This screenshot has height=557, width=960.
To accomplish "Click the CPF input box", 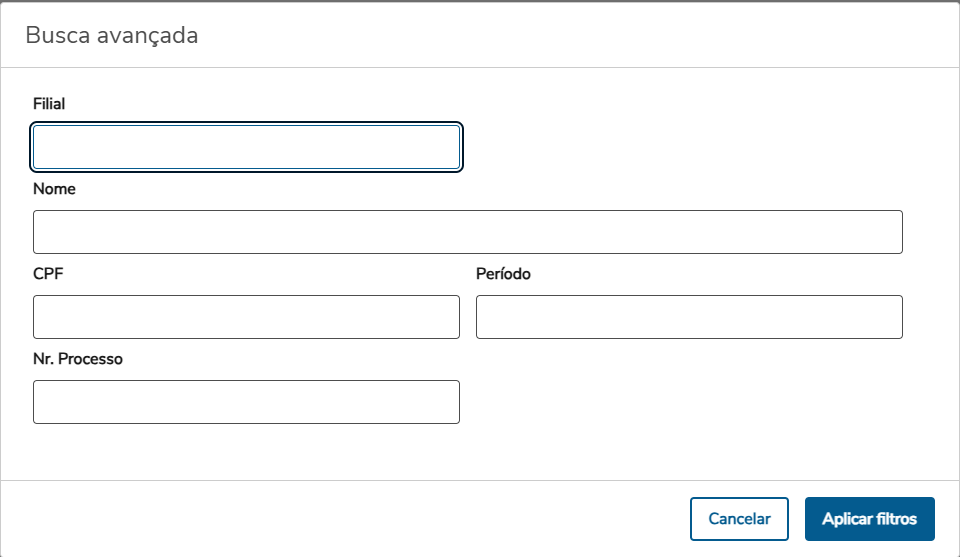I will [x=246, y=317].
